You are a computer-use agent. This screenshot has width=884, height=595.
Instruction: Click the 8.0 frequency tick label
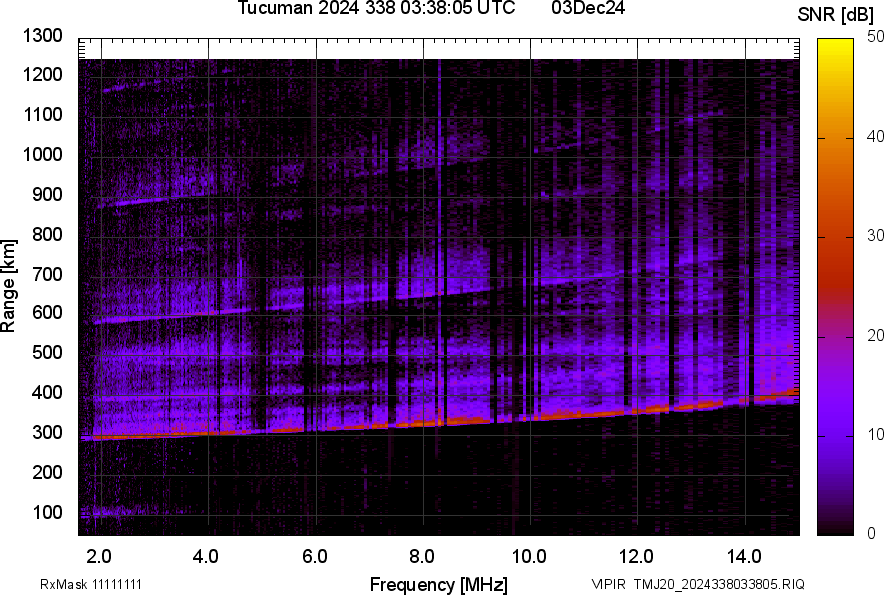tap(421, 557)
